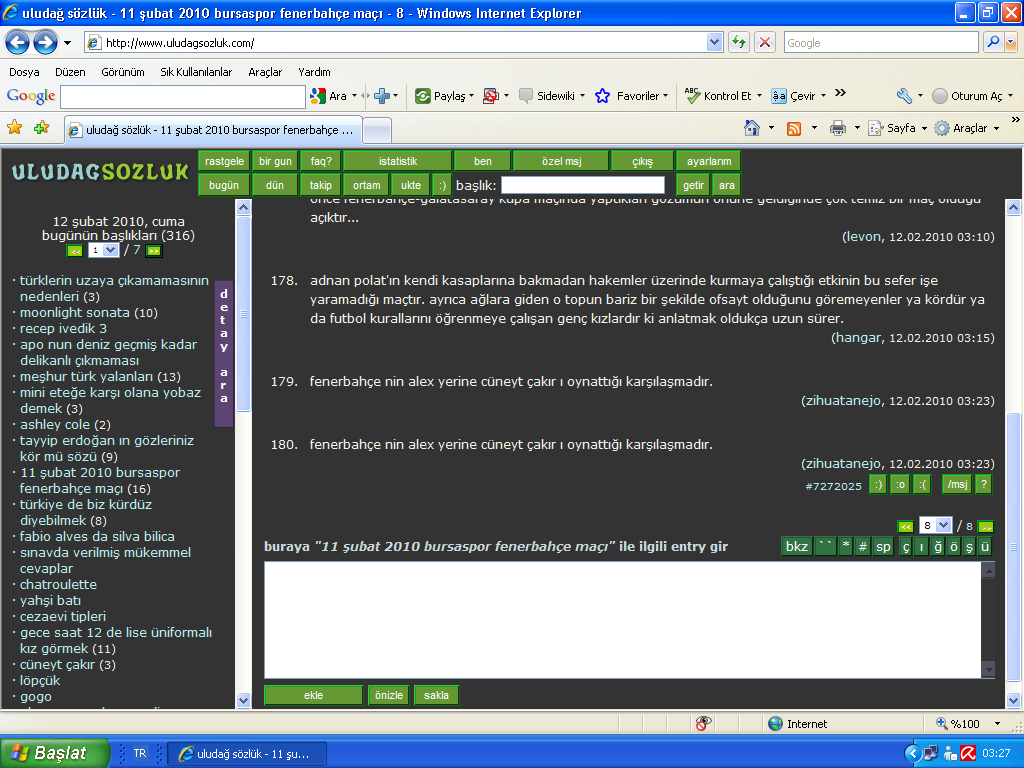Select the uludağ sözlük browser tab

(213, 130)
